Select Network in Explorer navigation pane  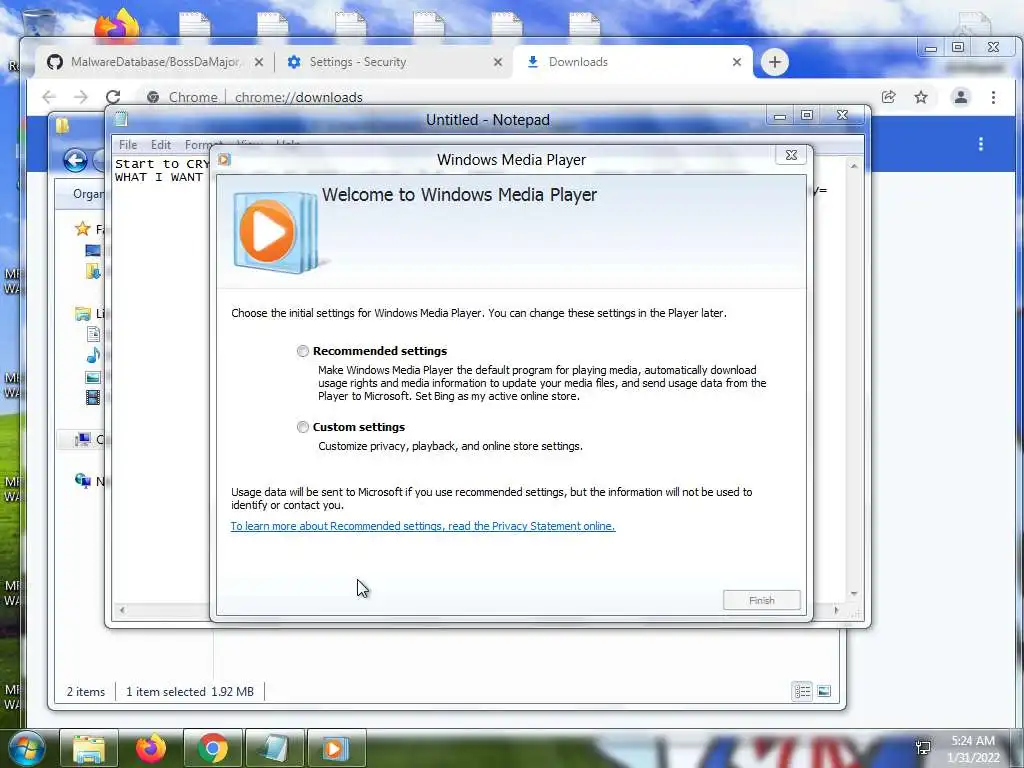click(82, 481)
